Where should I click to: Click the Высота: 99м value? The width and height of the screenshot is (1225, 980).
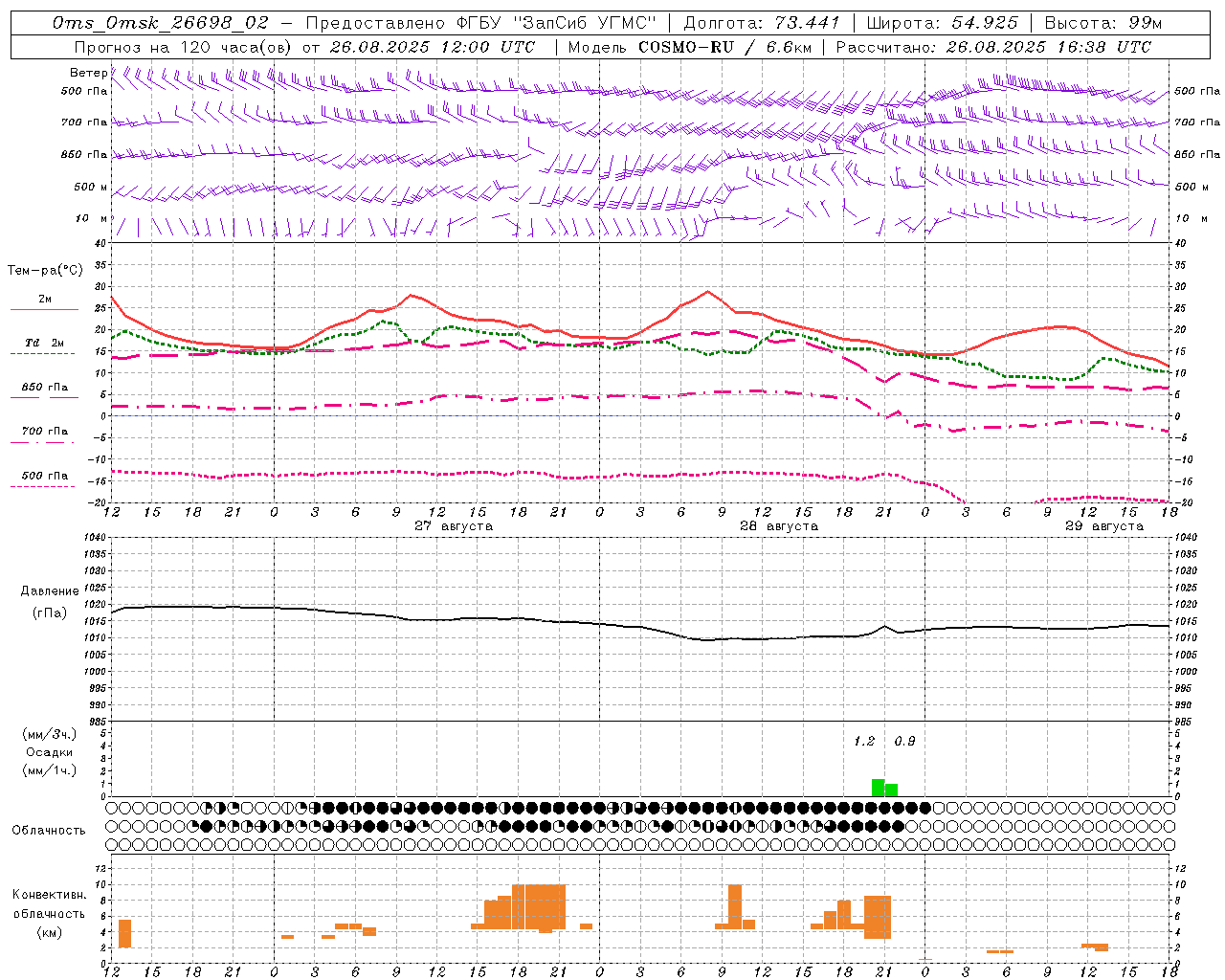pyautogui.click(x=1103, y=23)
